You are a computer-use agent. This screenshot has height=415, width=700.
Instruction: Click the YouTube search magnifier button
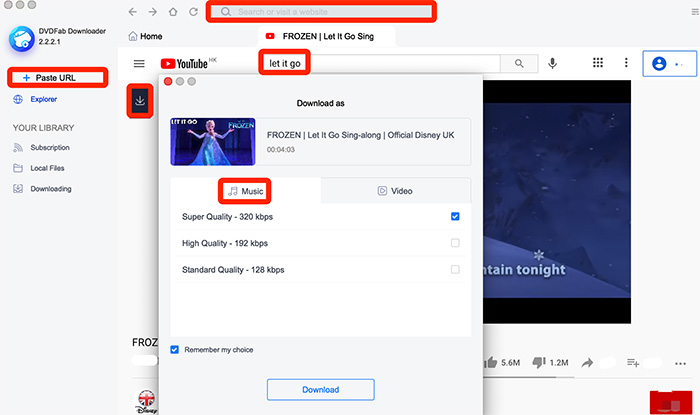(519, 63)
